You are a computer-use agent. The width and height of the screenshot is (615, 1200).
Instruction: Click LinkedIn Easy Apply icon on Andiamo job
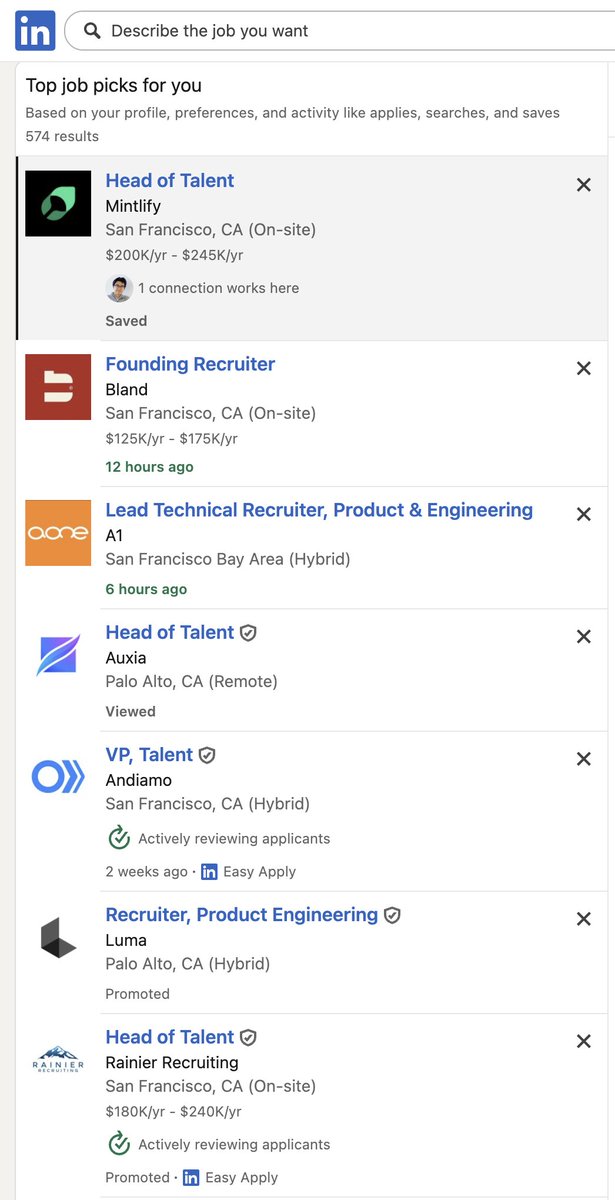pyautogui.click(x=209, y=872)
